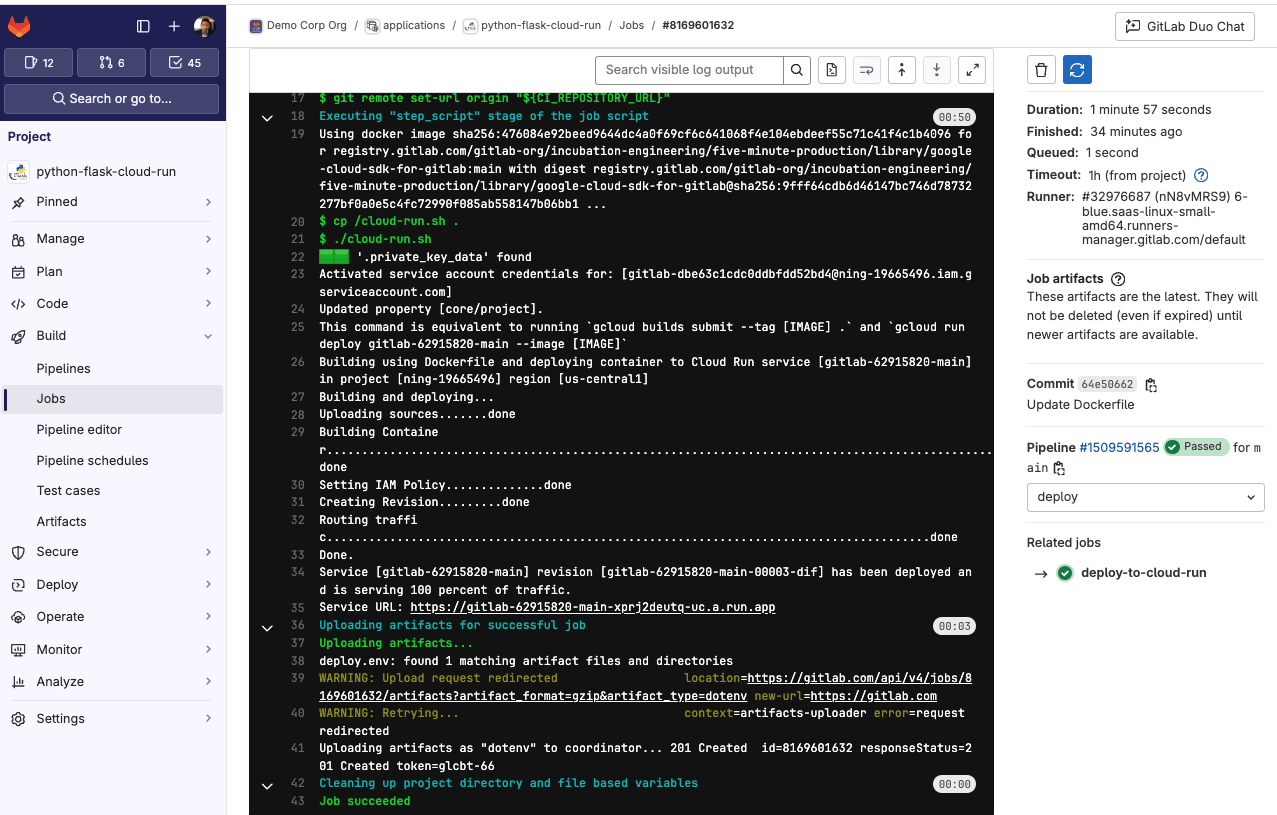Viewport: 1277px width, 815px height.
Task: Open the new-url https://gitlab.com link
Action: (x=872, y=696)
